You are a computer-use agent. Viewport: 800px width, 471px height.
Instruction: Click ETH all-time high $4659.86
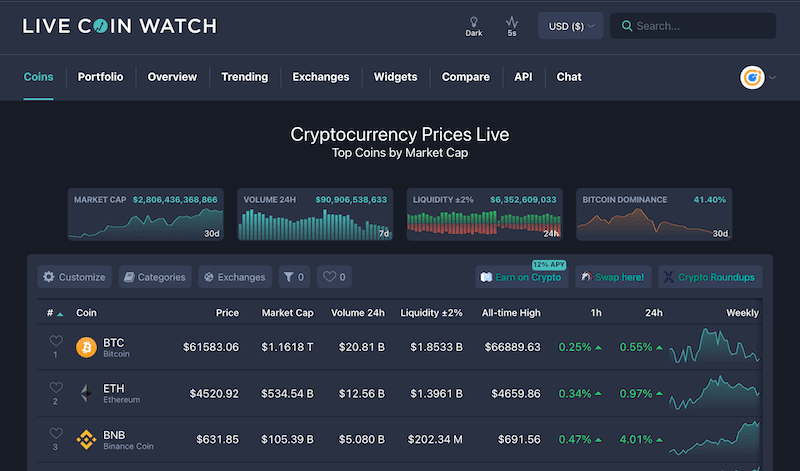click(515, 393)
